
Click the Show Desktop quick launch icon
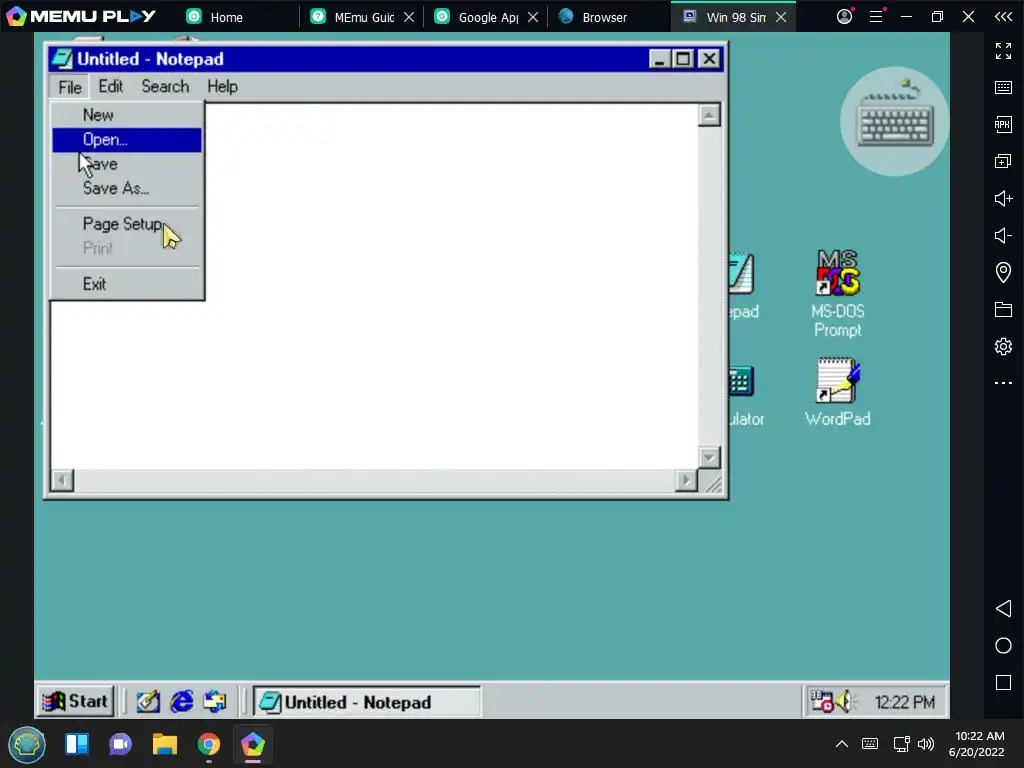click(x=148, y=702)
